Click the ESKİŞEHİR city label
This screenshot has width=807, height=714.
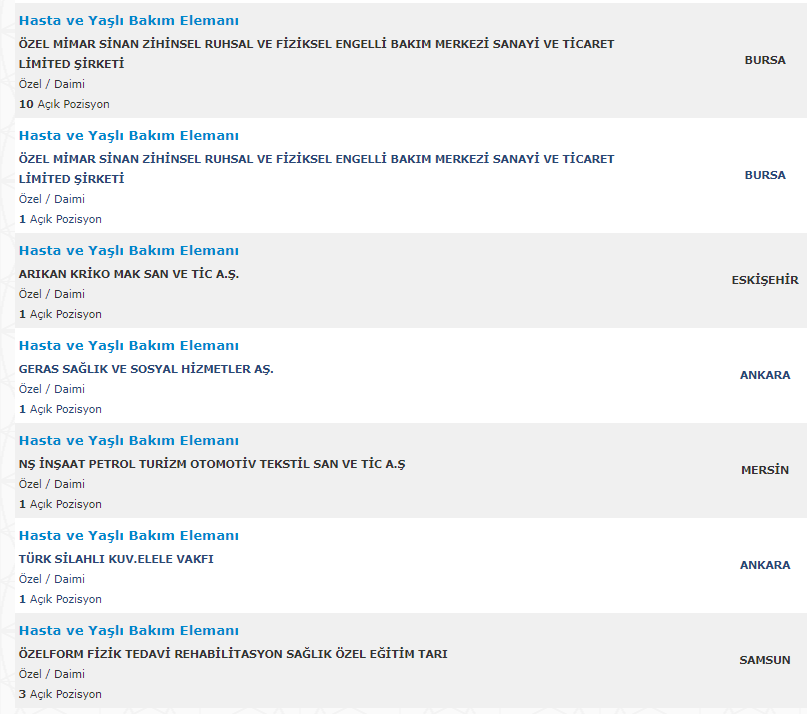tap(765, 280)
